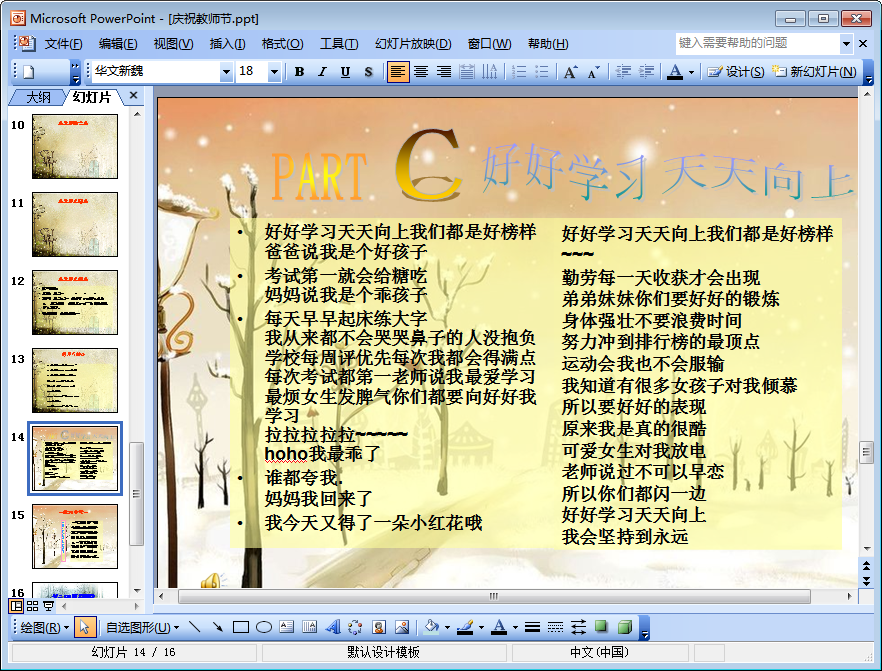Open the 幻灯片放映(D) menu

pyautogui.click(x=413, y=44)
